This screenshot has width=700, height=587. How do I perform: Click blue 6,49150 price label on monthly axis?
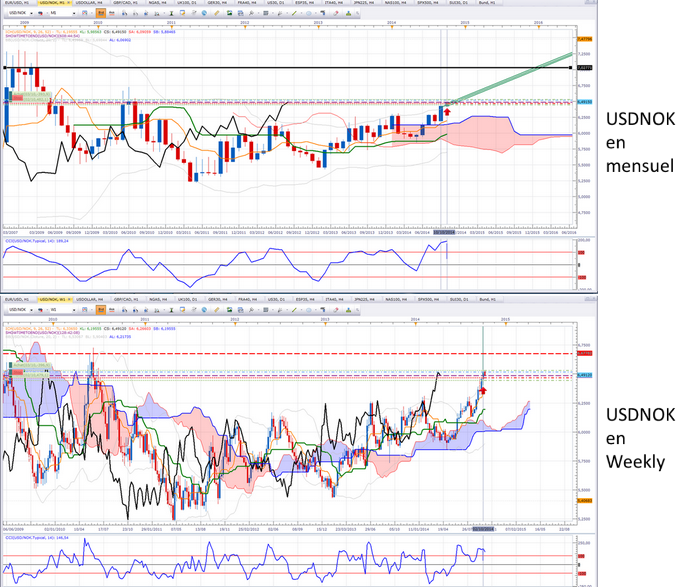(x=584, y=102)
